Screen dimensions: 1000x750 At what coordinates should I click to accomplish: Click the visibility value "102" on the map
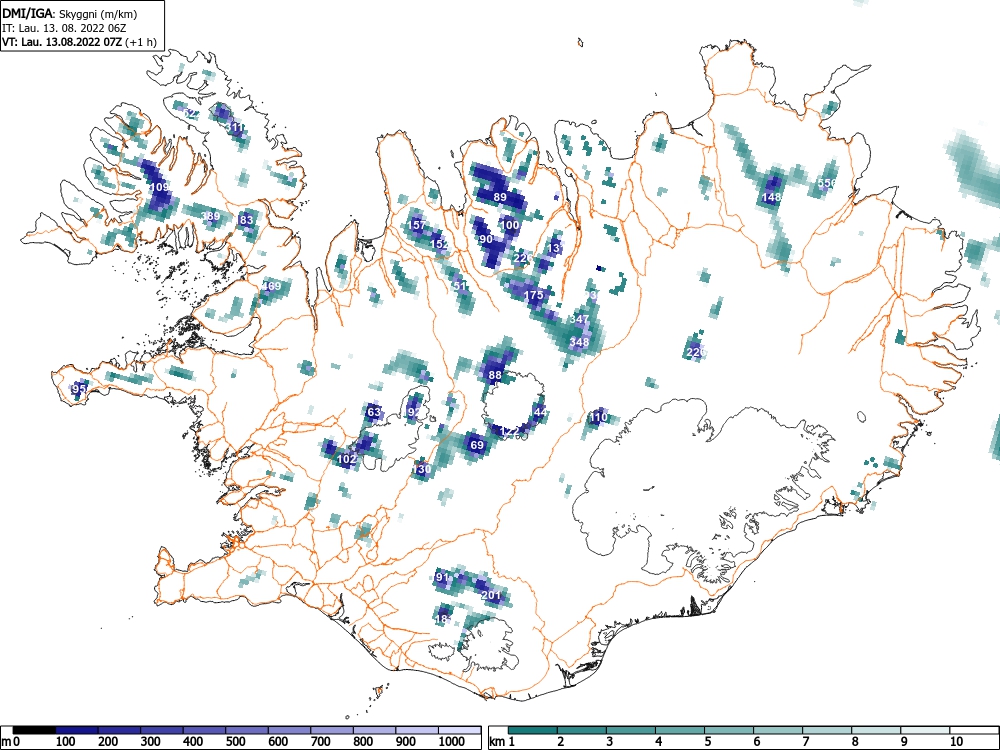[346, 459]
